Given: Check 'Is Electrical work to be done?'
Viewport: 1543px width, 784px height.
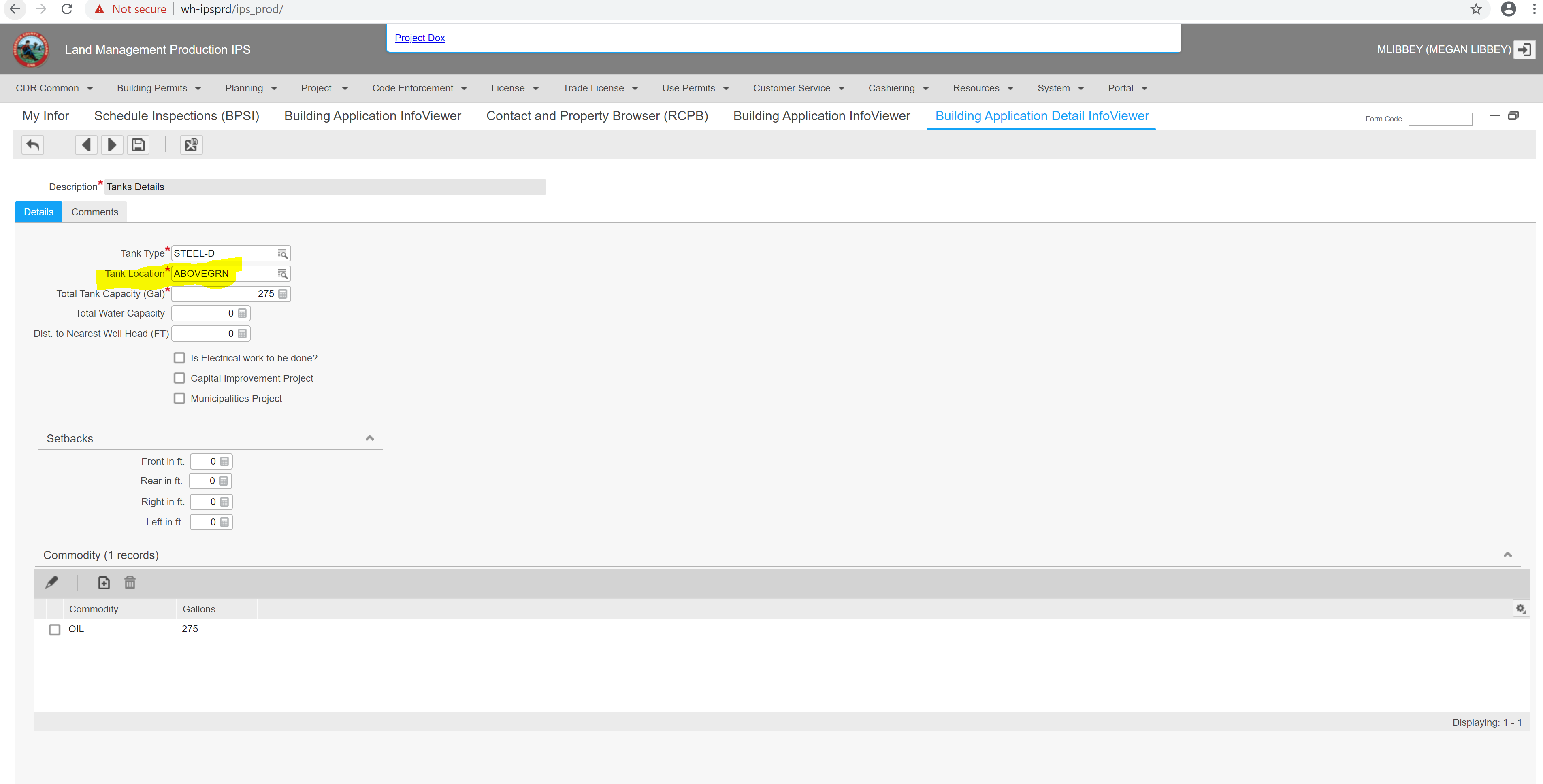Looking at the screenshot, I should click(x=179, y=358).
